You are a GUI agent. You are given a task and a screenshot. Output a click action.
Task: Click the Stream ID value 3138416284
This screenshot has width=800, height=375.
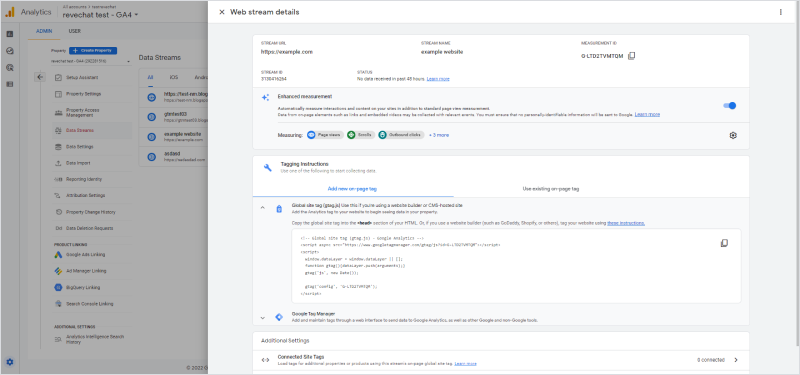(x=274, y=79)
